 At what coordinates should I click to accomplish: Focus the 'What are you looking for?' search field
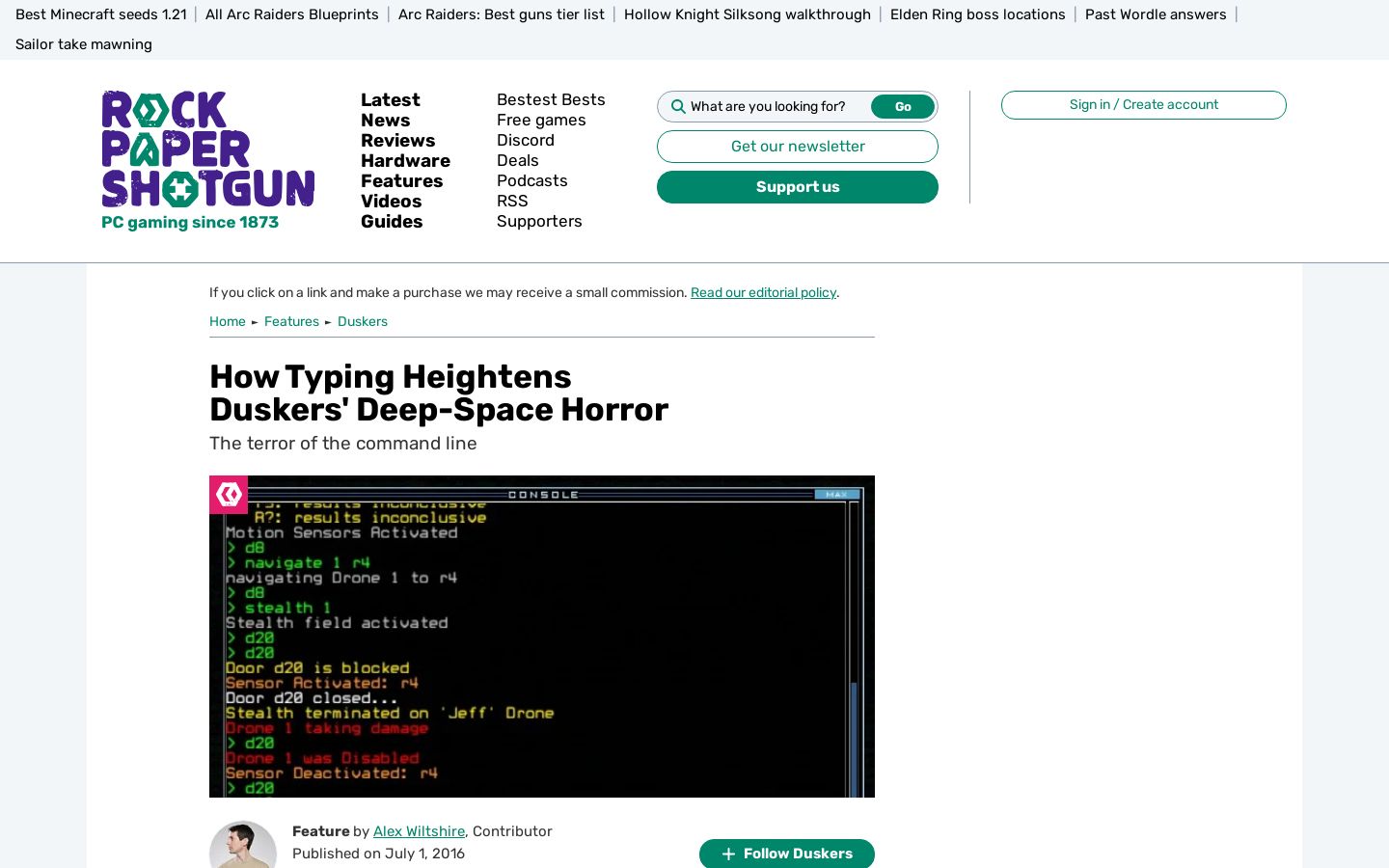tap(777, 107)
